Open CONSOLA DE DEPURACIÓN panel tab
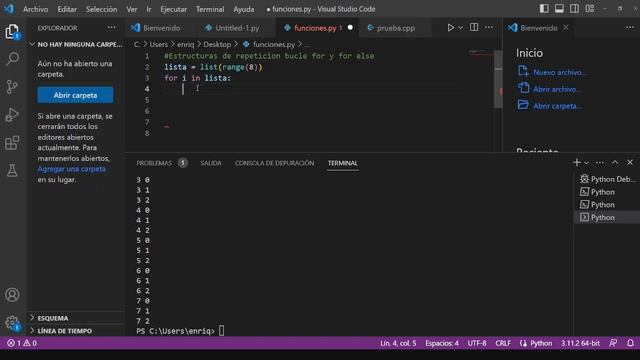Image resolution: width=640 pixels, height=360 pixels. tap(274, 163)
